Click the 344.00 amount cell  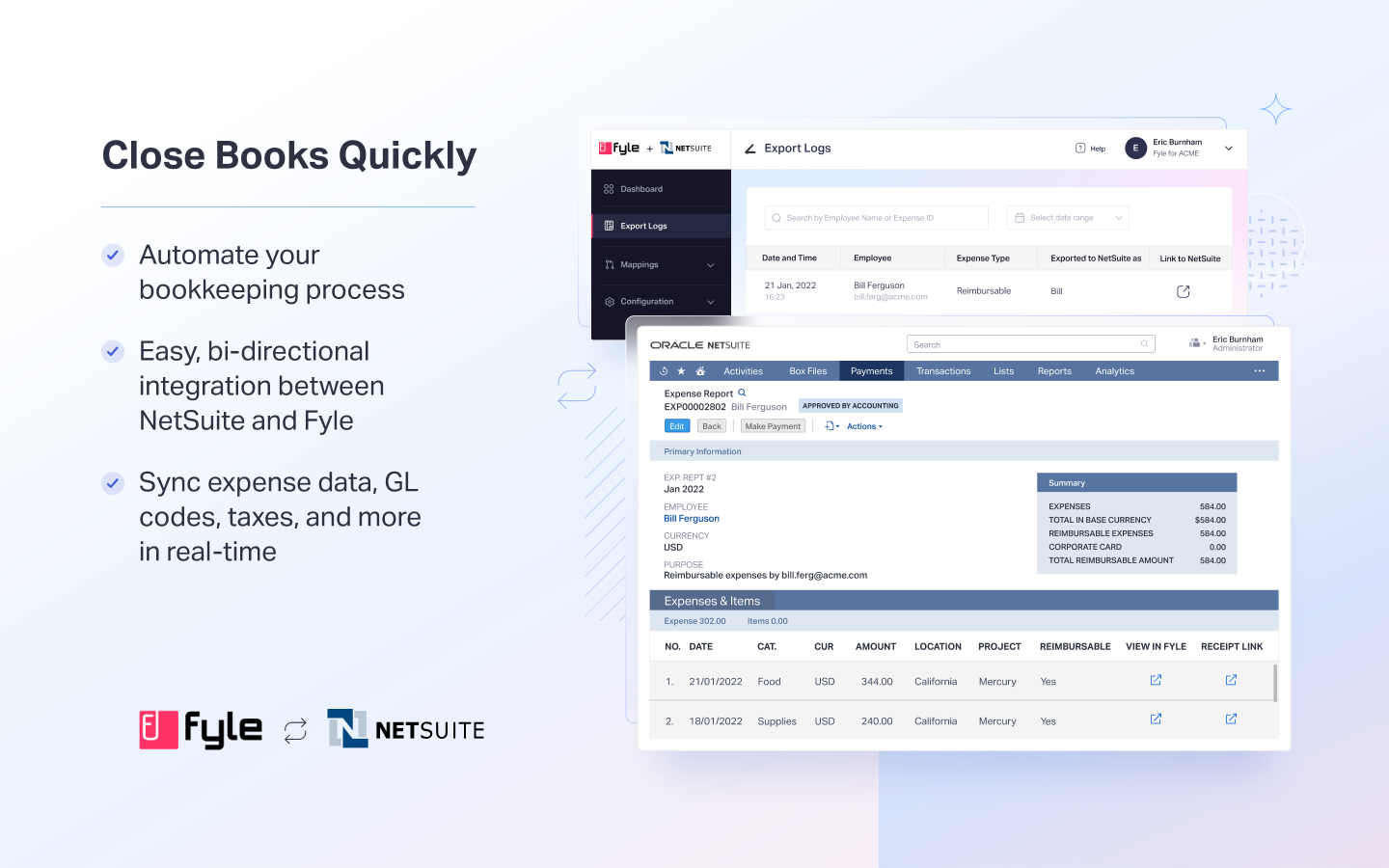[x=877, y=682]
